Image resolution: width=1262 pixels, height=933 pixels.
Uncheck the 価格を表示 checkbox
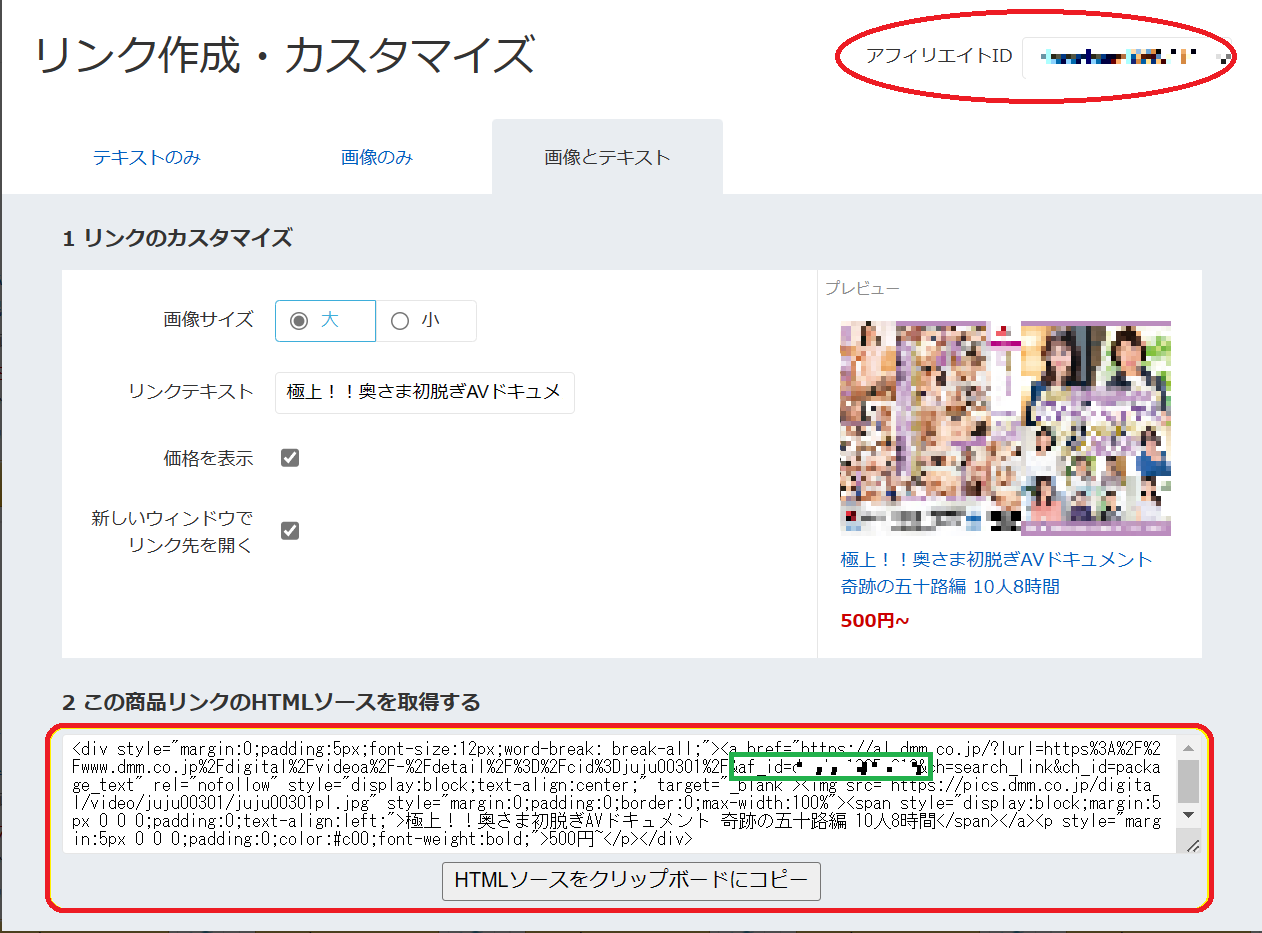290,458
